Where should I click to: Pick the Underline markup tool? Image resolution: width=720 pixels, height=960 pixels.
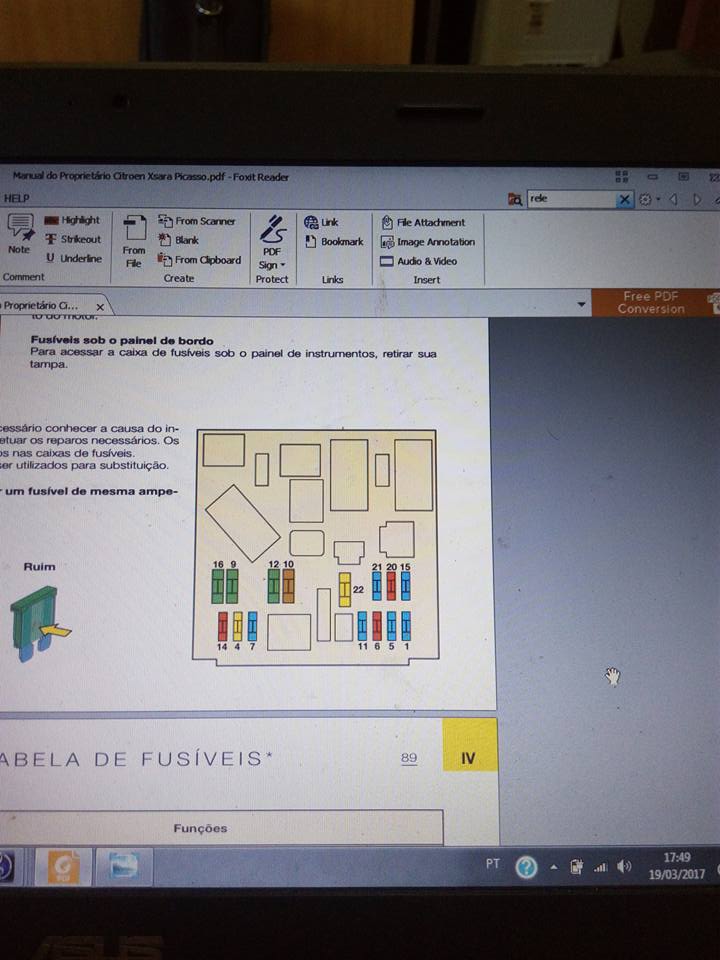(72, 258)
